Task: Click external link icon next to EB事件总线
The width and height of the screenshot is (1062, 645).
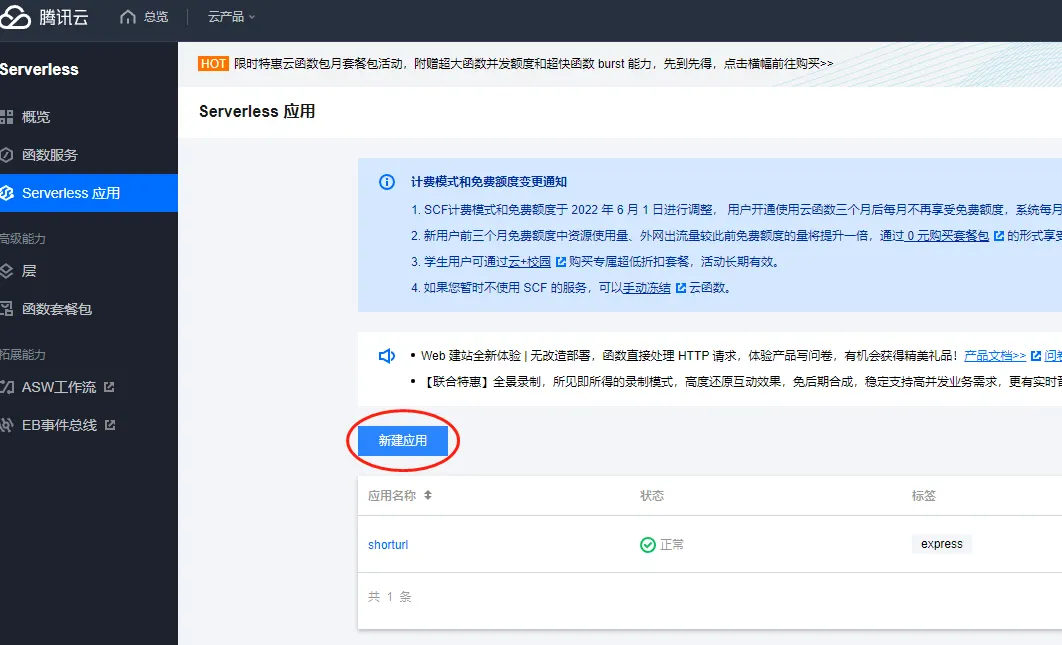Action: (x=110, y=425)
